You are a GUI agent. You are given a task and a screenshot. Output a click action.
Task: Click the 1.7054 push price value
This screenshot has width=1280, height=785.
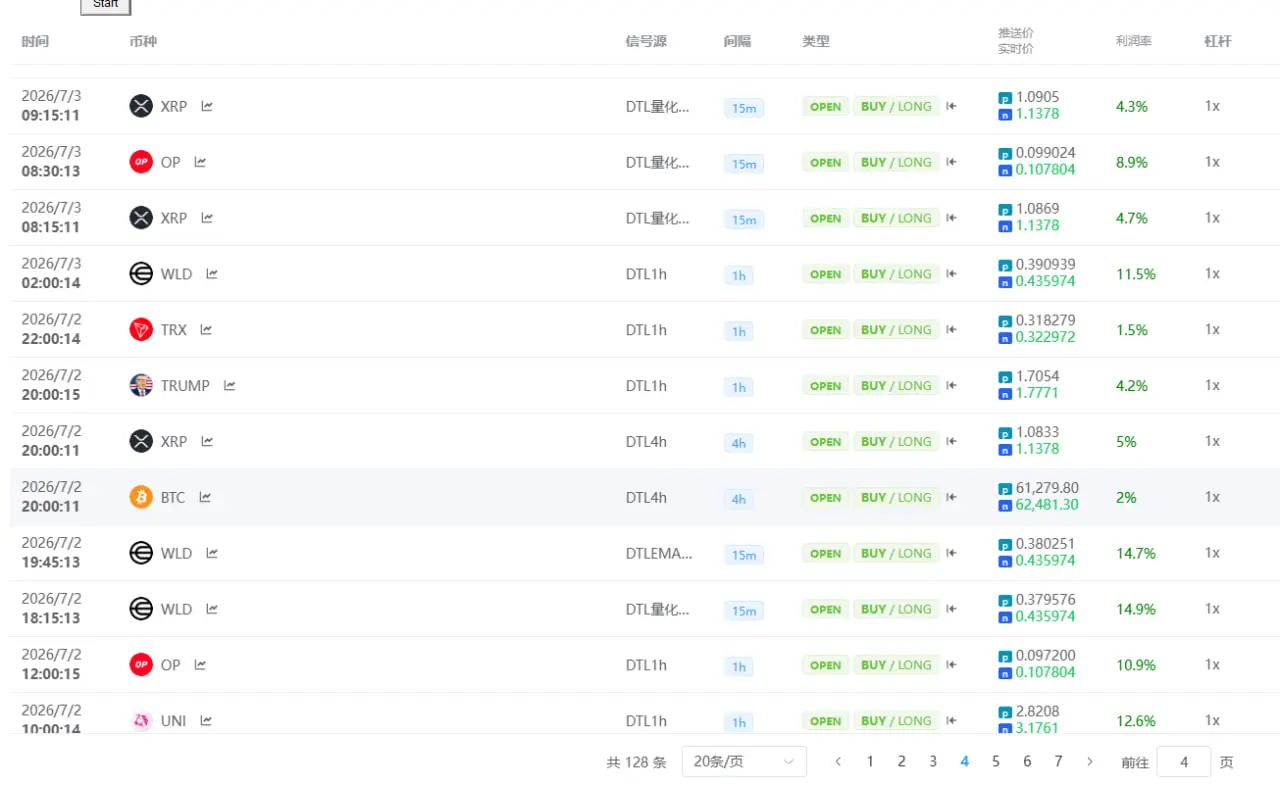click(x=1038, y=377)
